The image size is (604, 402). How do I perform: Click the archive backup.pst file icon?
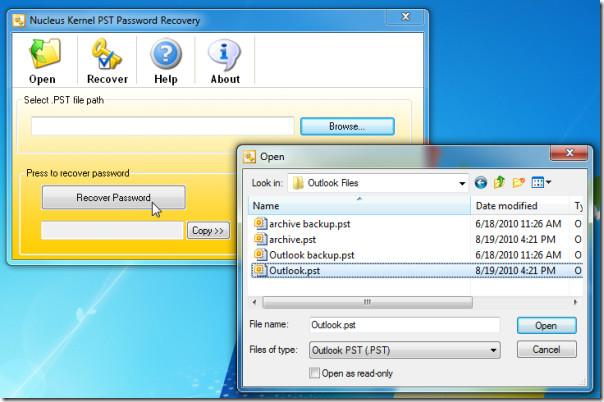pyautogui.click(x=260, y=223)
